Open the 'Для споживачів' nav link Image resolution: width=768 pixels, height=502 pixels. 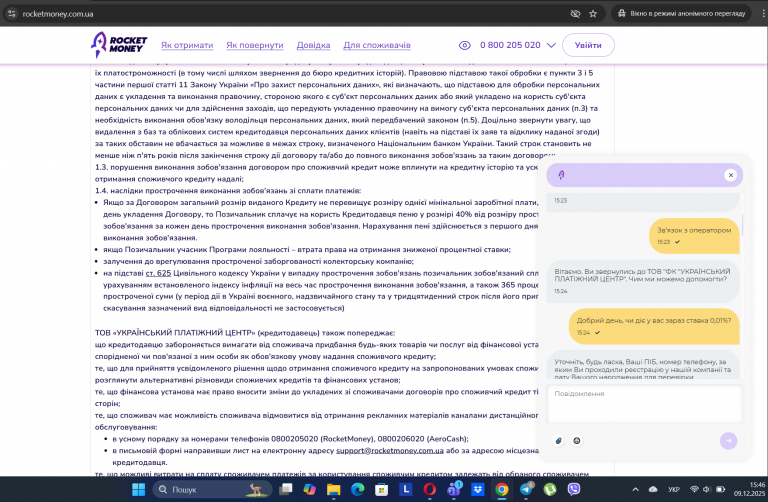click(377, 45)
